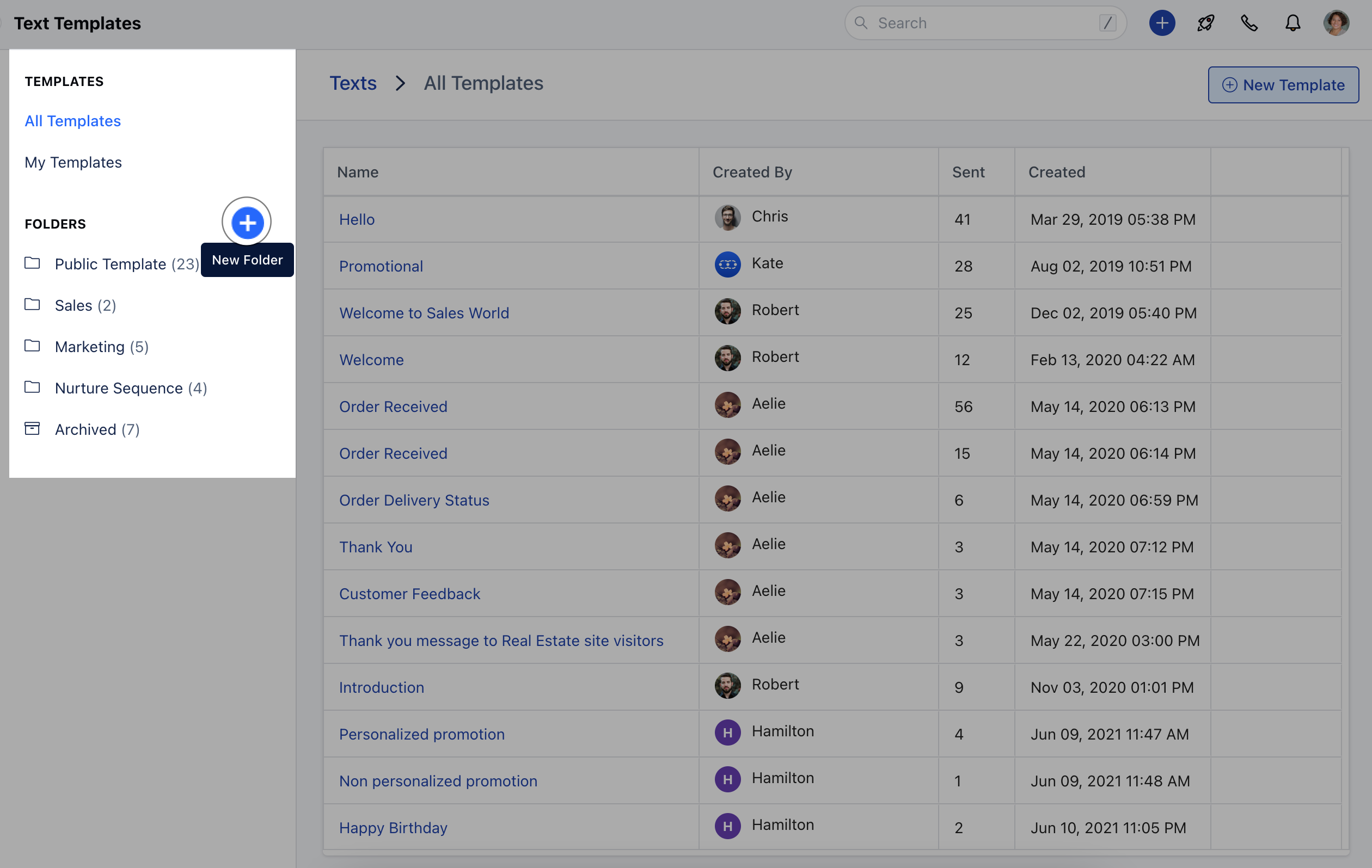Image resolution: width=1372 pixels, height=868 pixels.
Task: Open the Happy Birthday template
Action: pyautogui.click(x=393, y=828)
